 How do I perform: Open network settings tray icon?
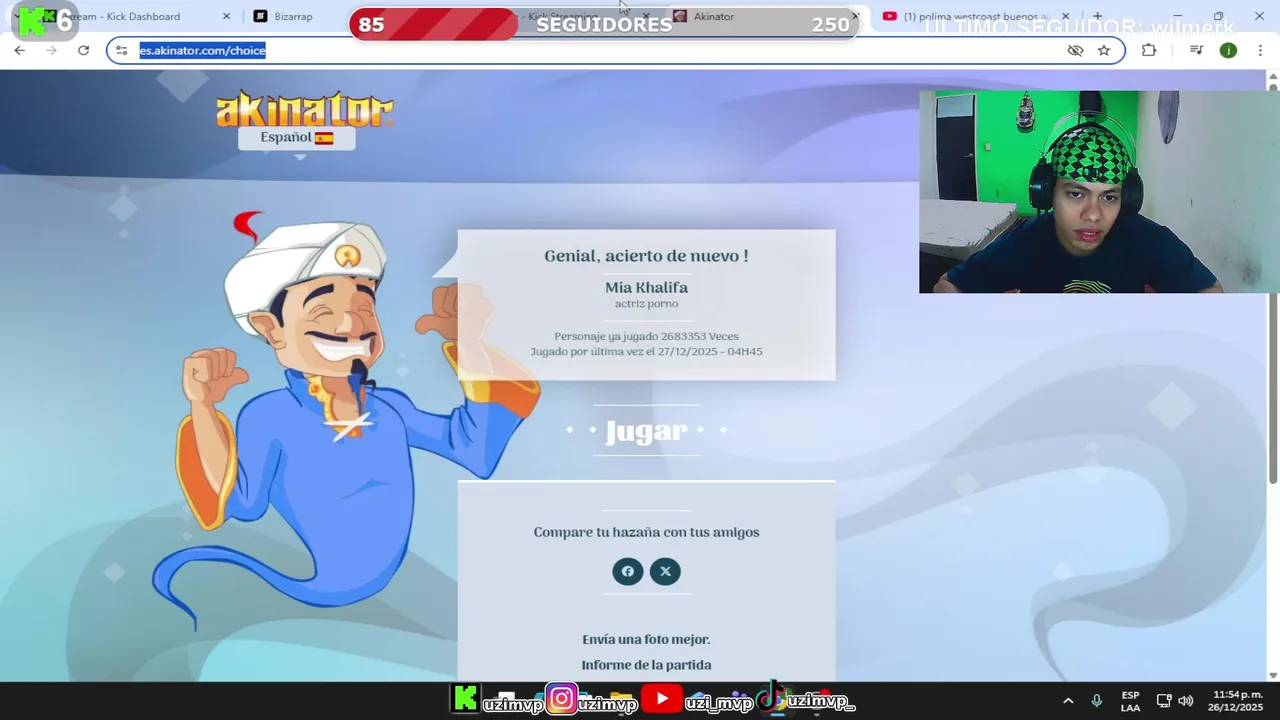coord(1164,701)
